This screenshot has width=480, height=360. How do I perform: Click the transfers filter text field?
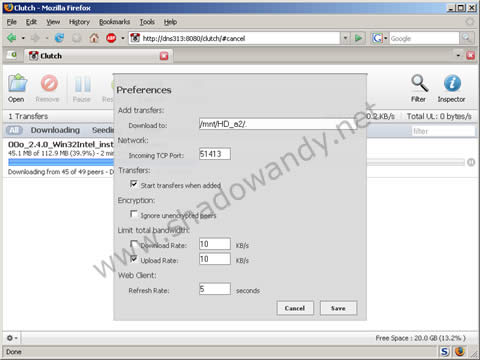[x=443, y=131]
